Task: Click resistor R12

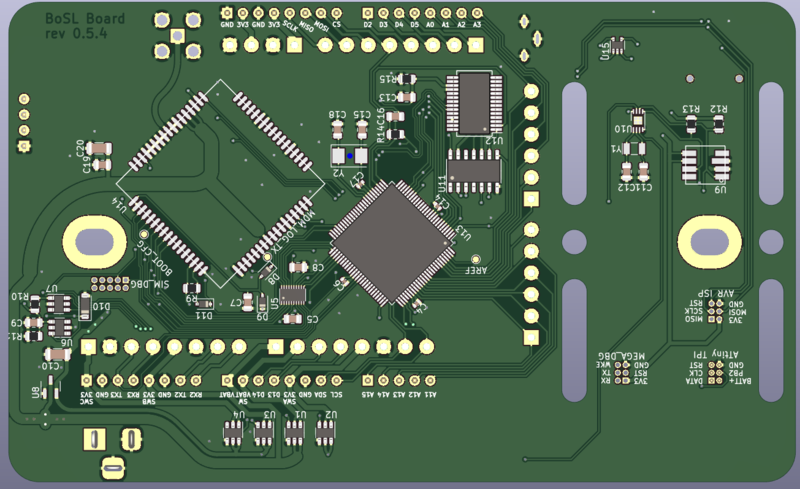Action: [x=718, y=124]
